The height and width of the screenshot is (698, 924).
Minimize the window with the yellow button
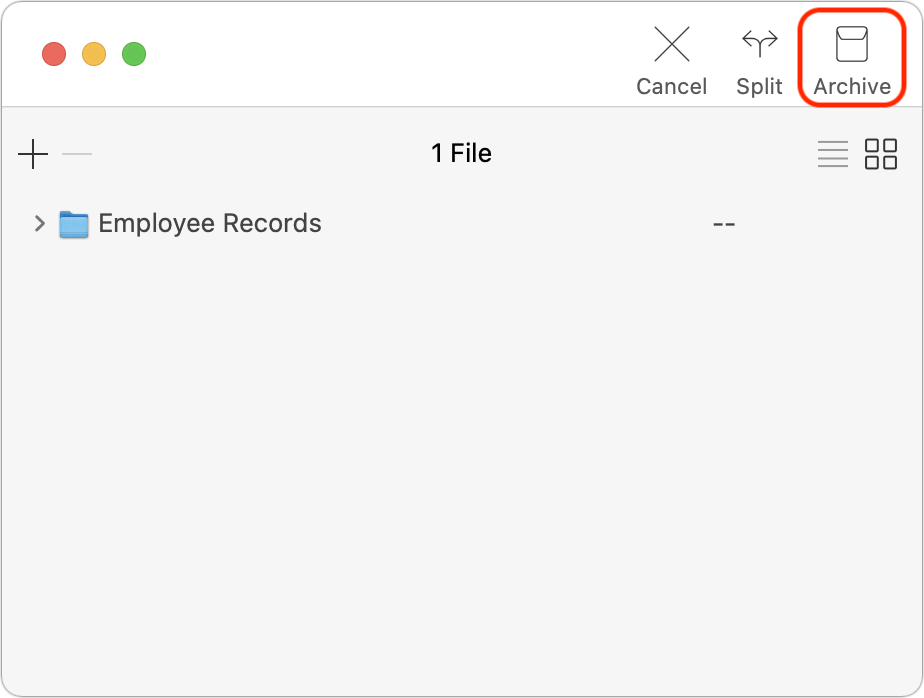click(94, 54)
